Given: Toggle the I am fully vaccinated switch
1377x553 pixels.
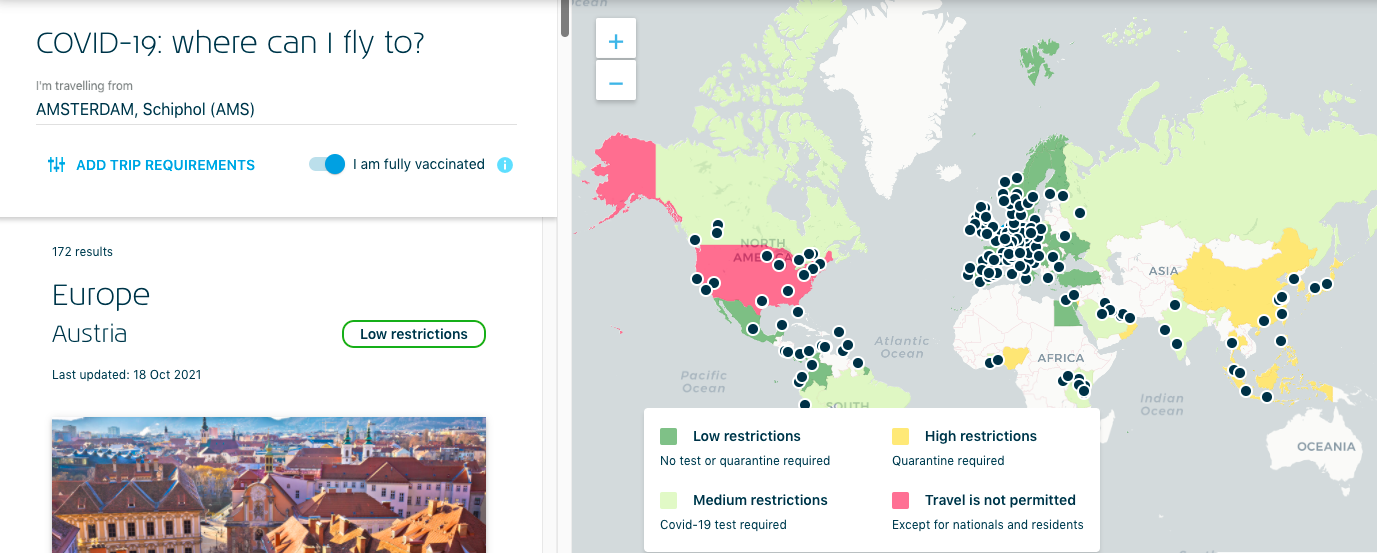Looking at the screenshot, I should (327, 164).
